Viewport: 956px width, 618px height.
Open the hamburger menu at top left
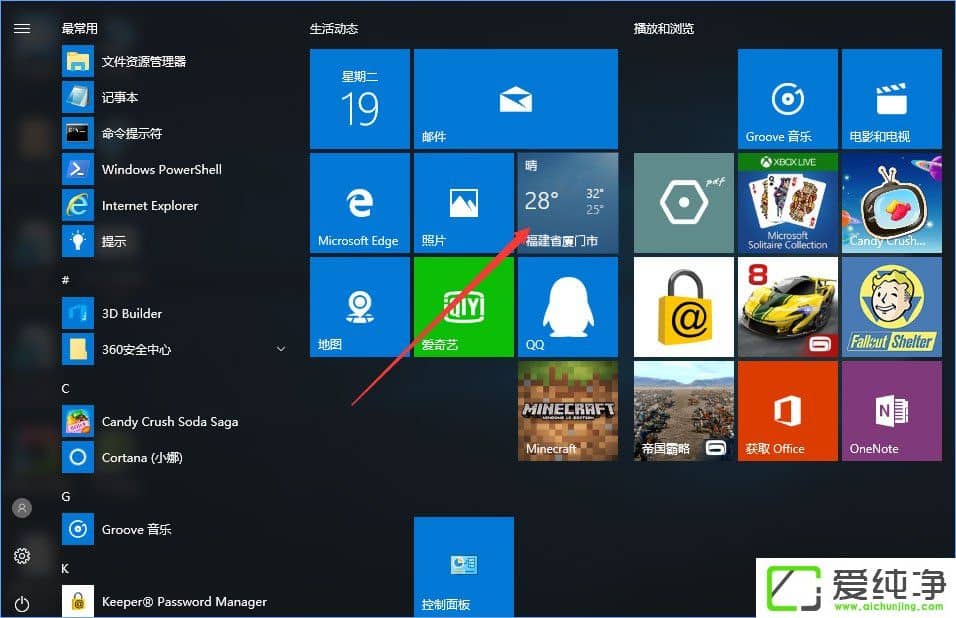[22, 28]
